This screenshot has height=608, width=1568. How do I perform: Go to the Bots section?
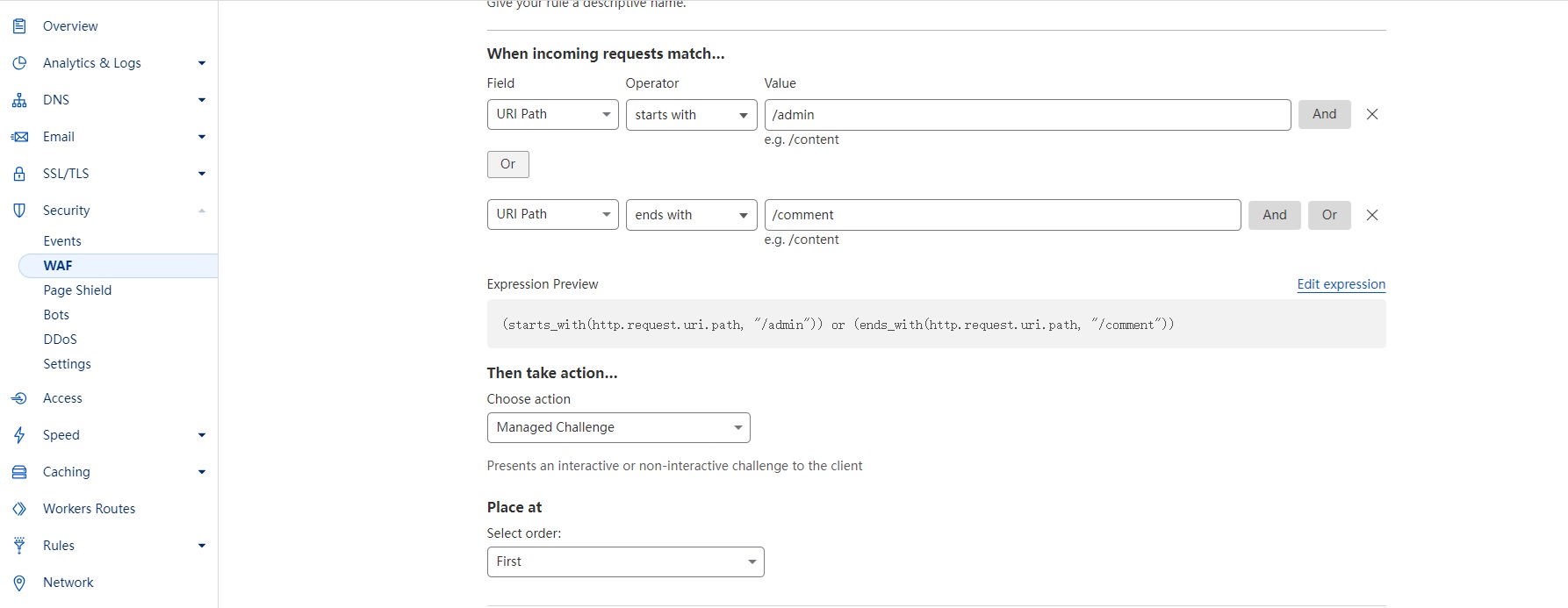[x=56, y=315]
